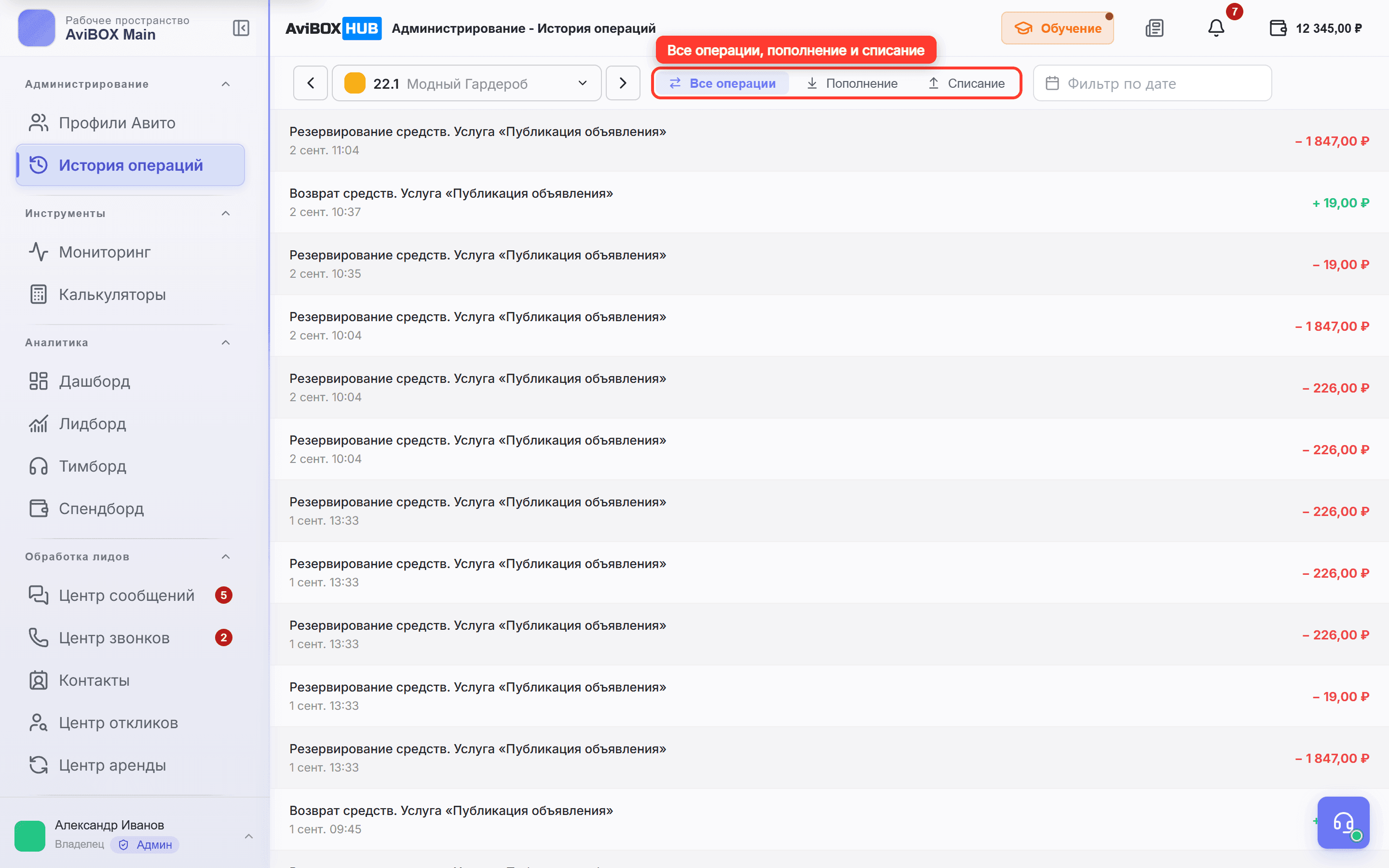Open Контакты in sidebar
Screen dimensions: 1389x868
(130, 680)
